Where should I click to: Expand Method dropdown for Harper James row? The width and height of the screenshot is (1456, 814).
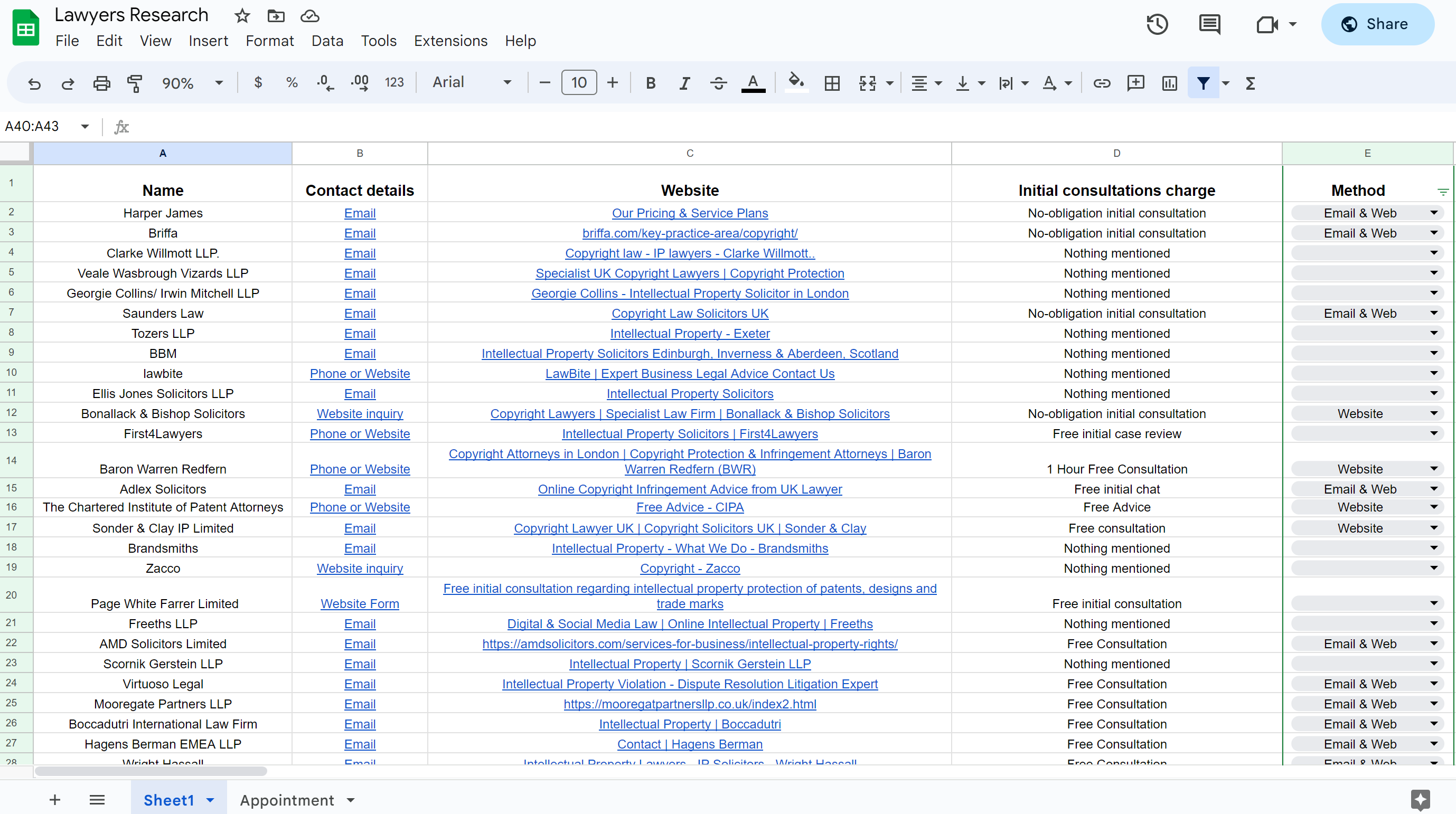tap(1433, 213)
